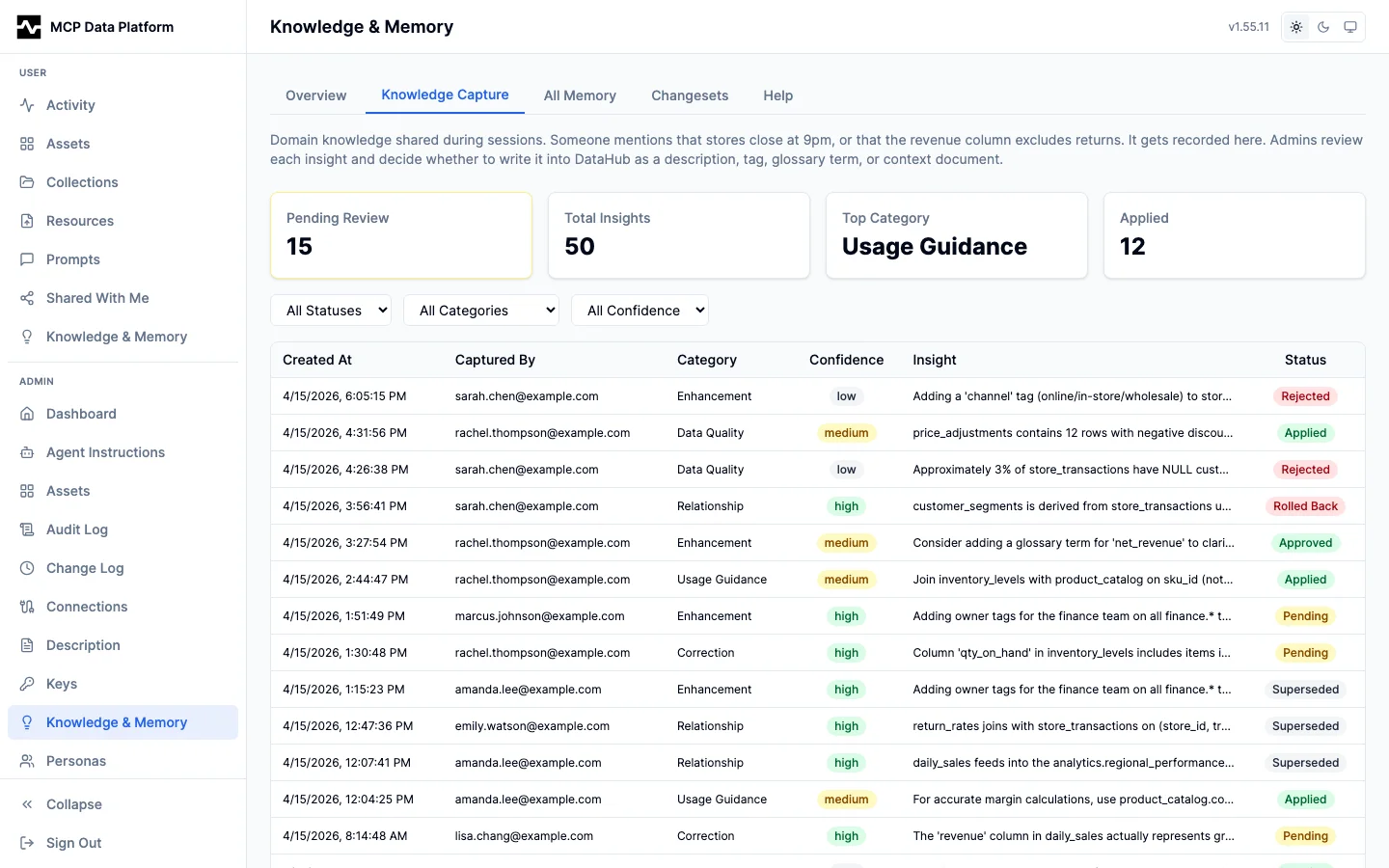Screen dimensions: 1389x868
Task: Click the medium confidence pill on price_adjustments row
Action: [846, 433]
